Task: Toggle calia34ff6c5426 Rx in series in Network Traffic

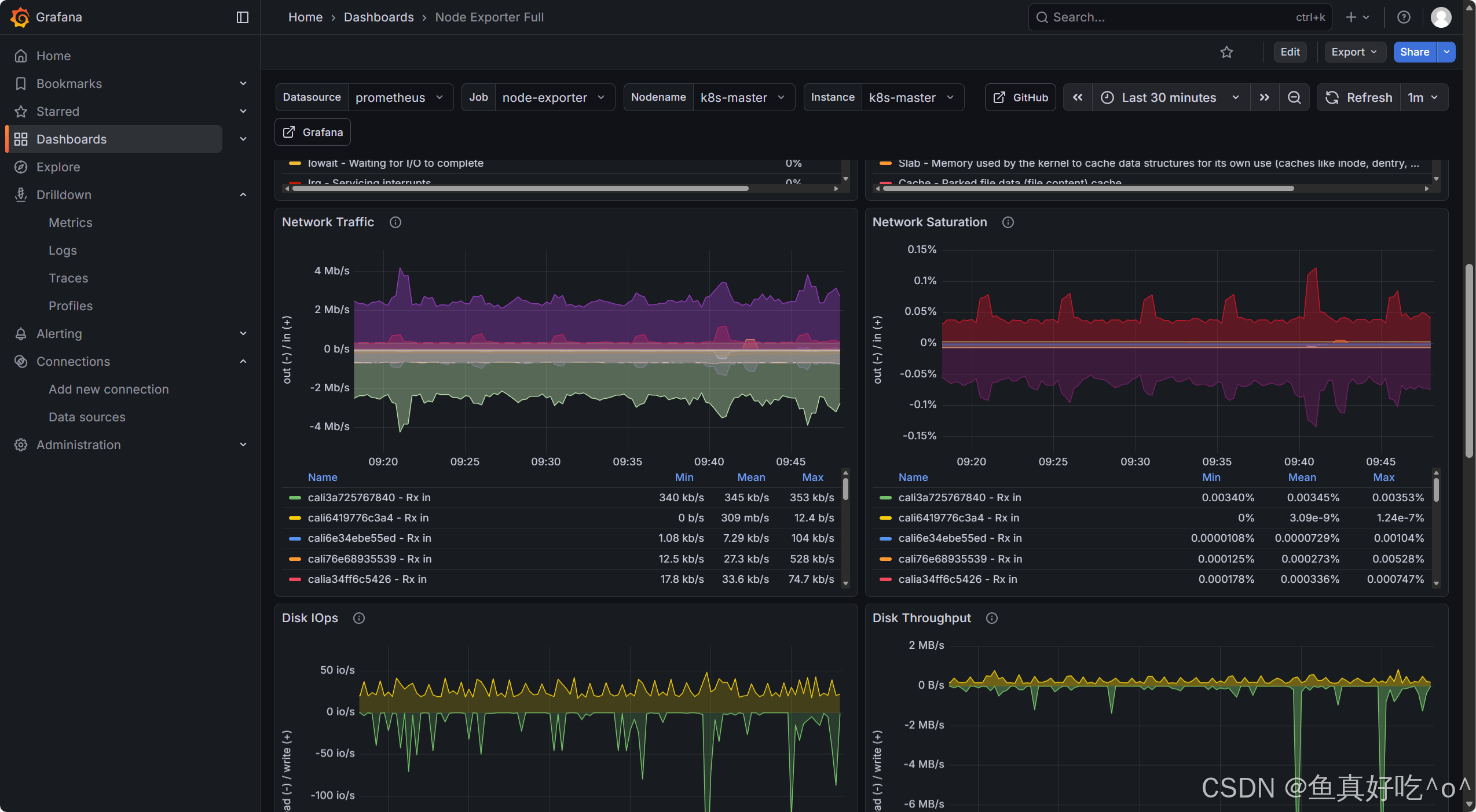Action: (x=367, y=579)
